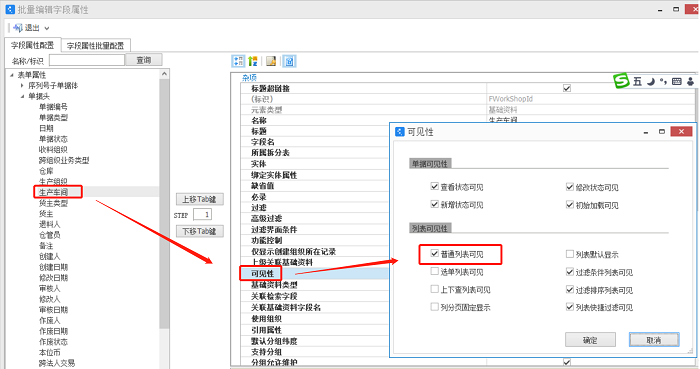Click the categorized view icon in property toolbar
This screenshot has height=369, width=700.
(x=238, y=61)
